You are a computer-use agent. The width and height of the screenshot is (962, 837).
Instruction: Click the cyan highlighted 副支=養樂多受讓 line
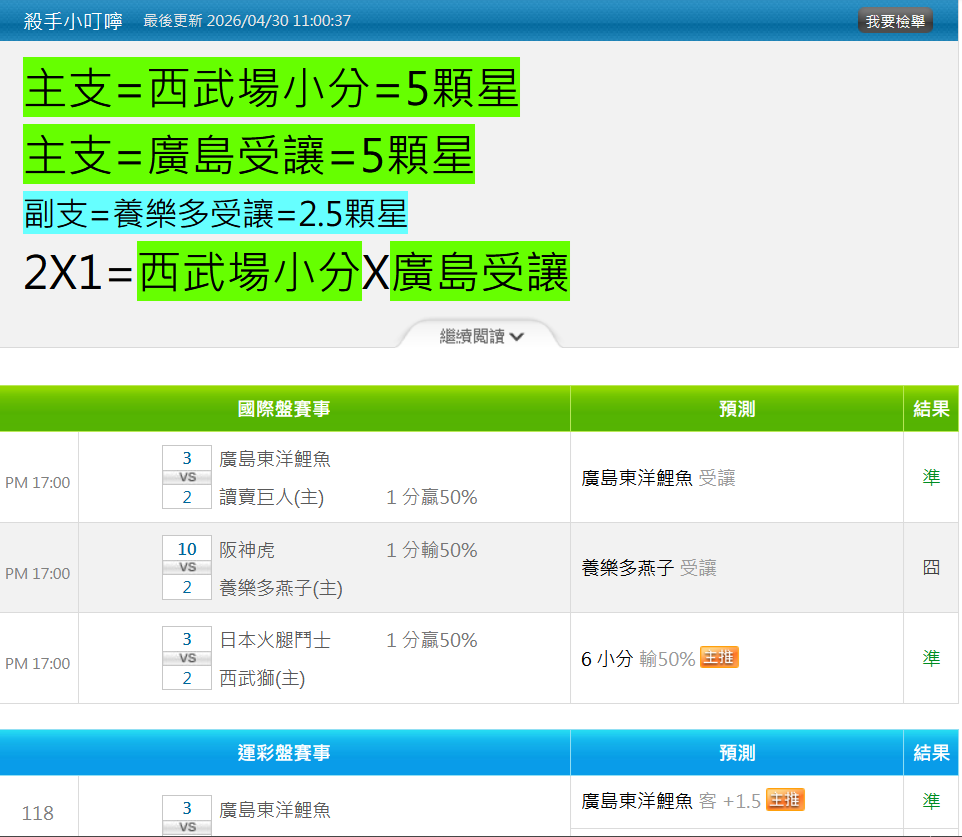215,213
